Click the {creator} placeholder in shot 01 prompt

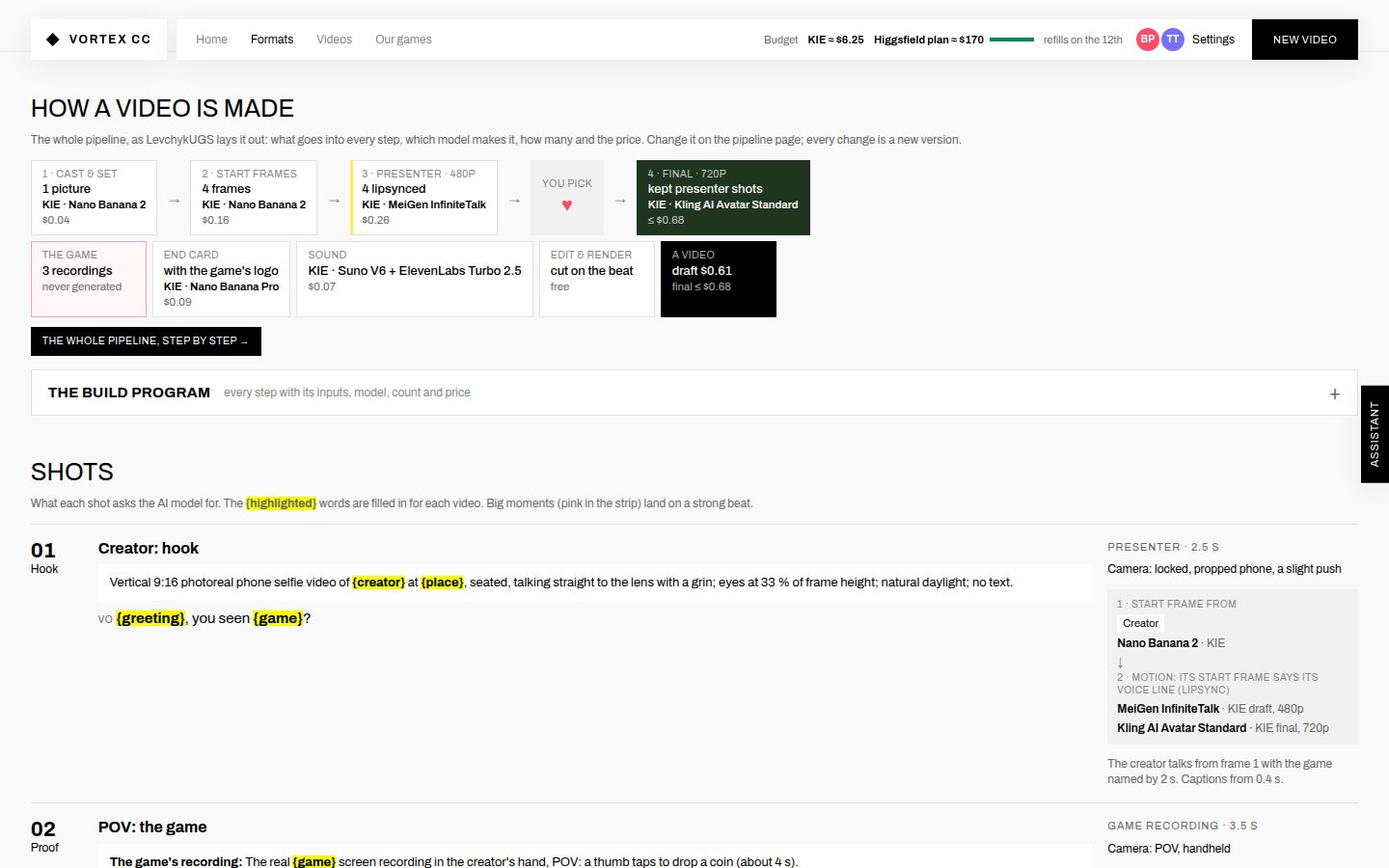(x=379, y=583)
